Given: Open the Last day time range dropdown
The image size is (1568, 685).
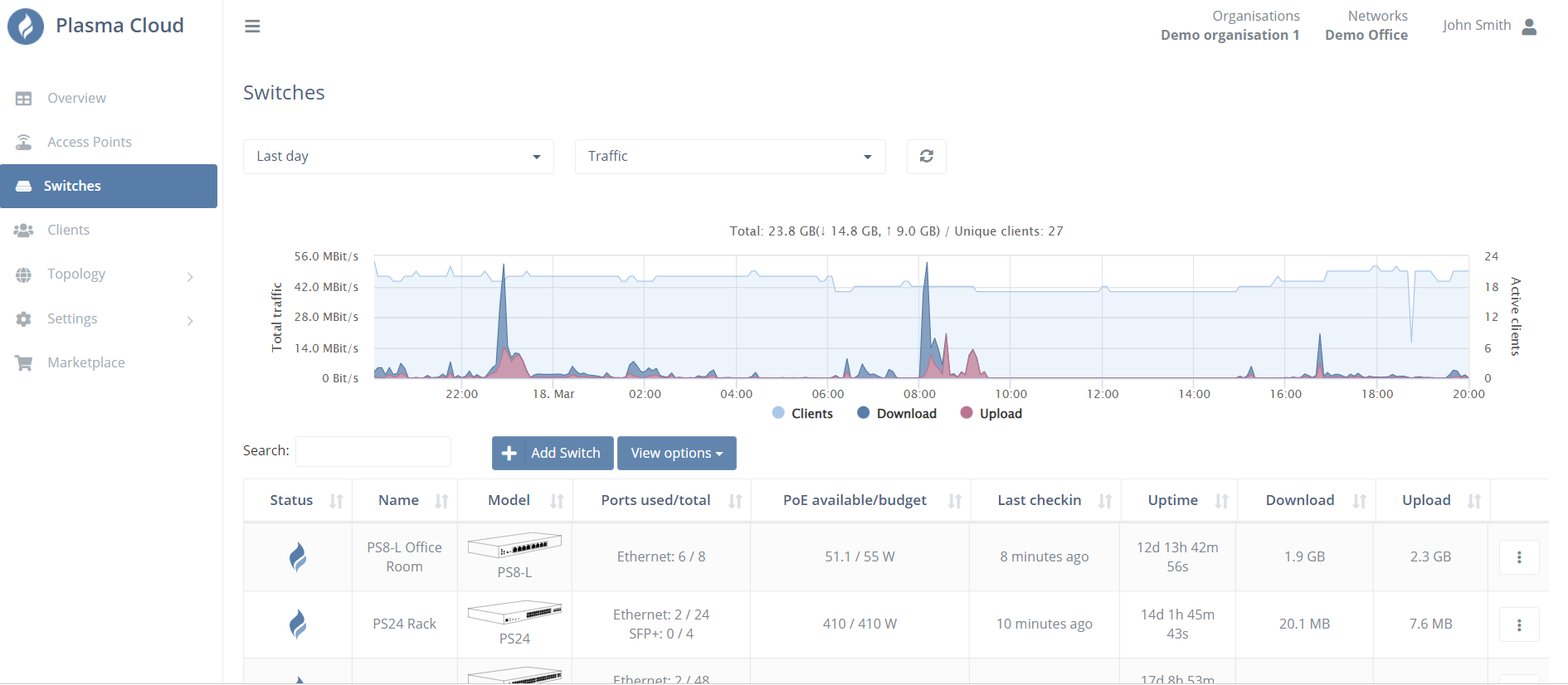Looking at the screenshot, I should point(398,157).
